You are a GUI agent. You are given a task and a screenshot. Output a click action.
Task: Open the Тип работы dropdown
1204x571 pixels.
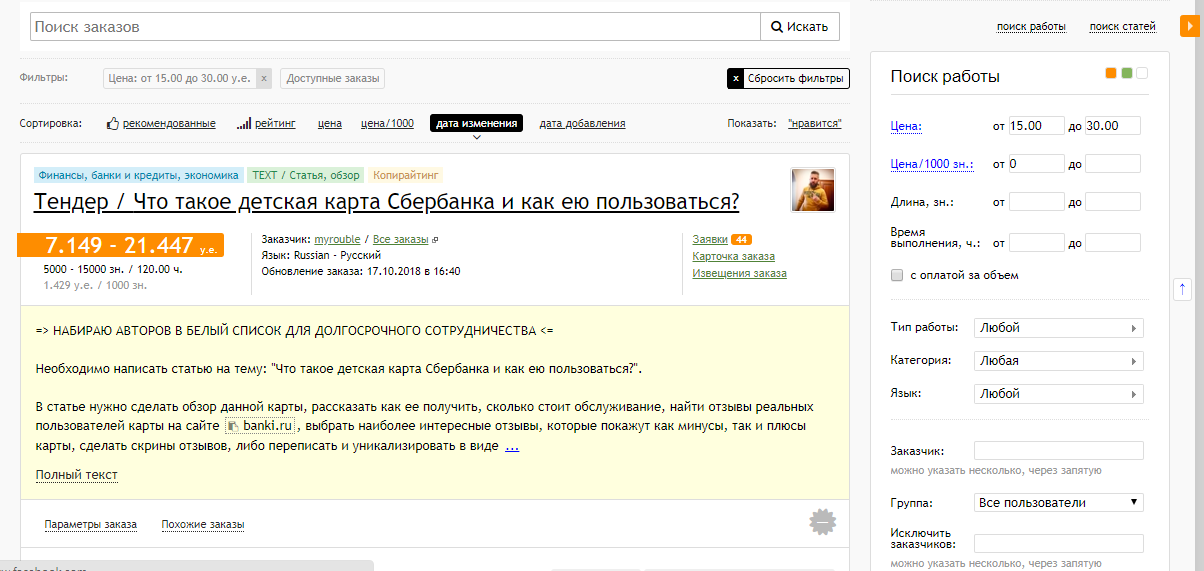point(1058,328)
